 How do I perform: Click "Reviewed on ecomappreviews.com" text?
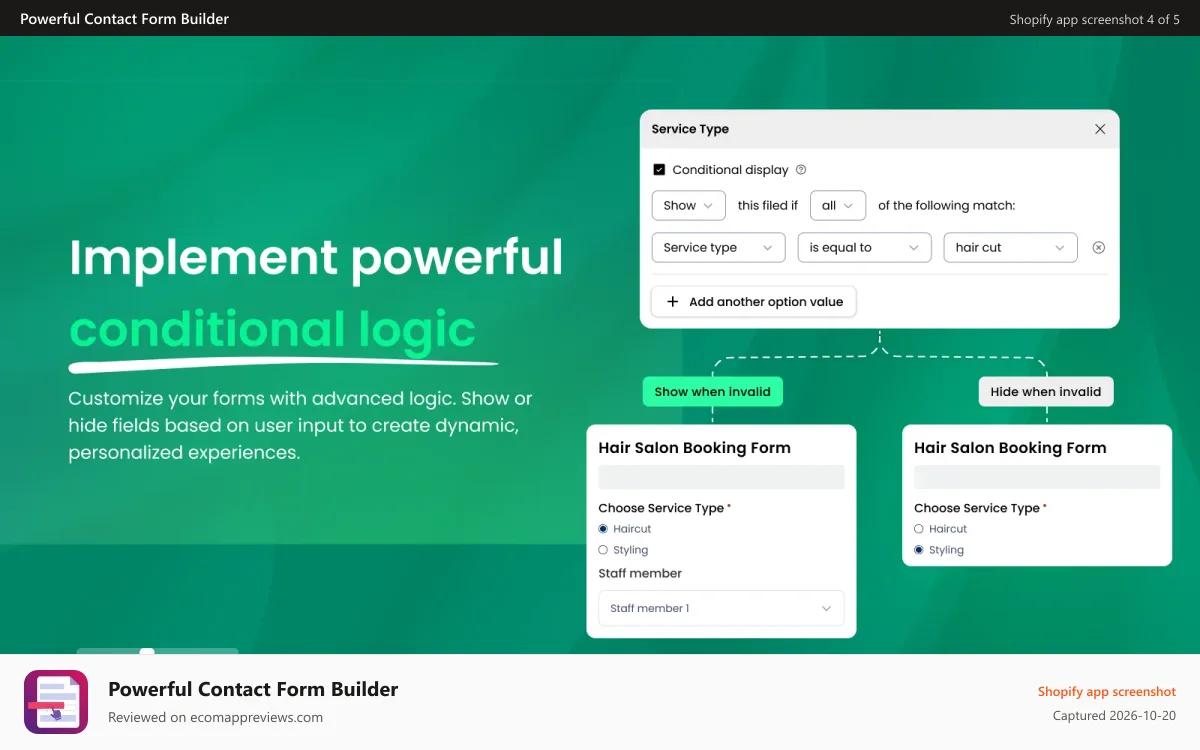[215, 717]
